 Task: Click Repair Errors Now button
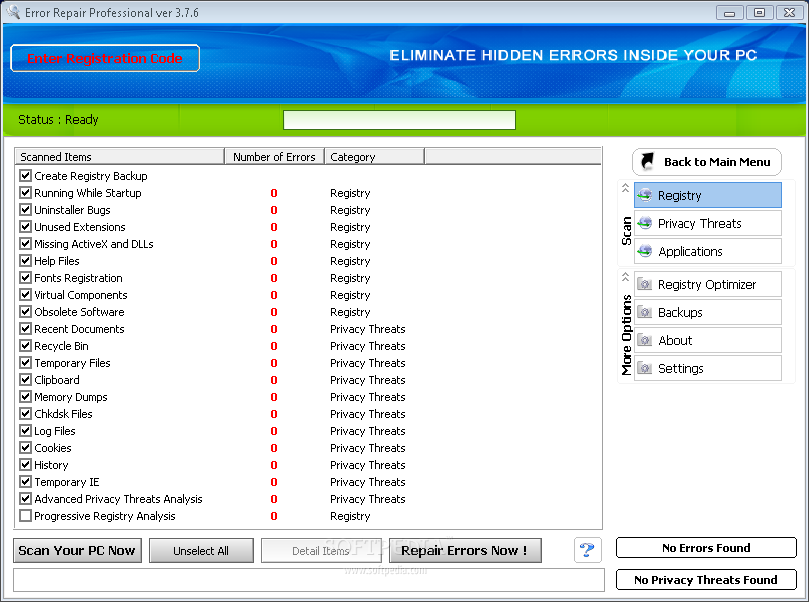coord(465,550)
